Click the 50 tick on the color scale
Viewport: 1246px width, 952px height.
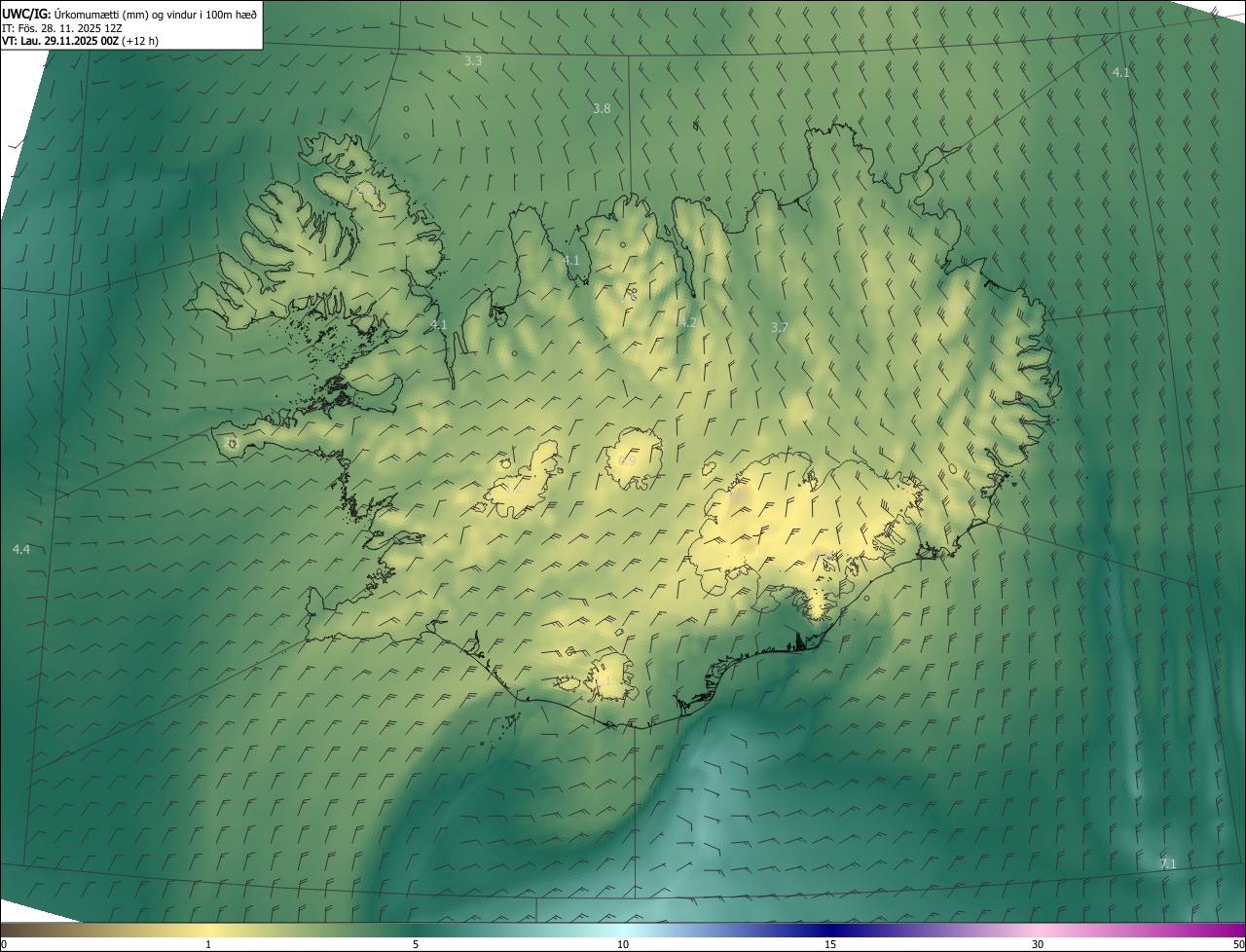point(1237,944)
